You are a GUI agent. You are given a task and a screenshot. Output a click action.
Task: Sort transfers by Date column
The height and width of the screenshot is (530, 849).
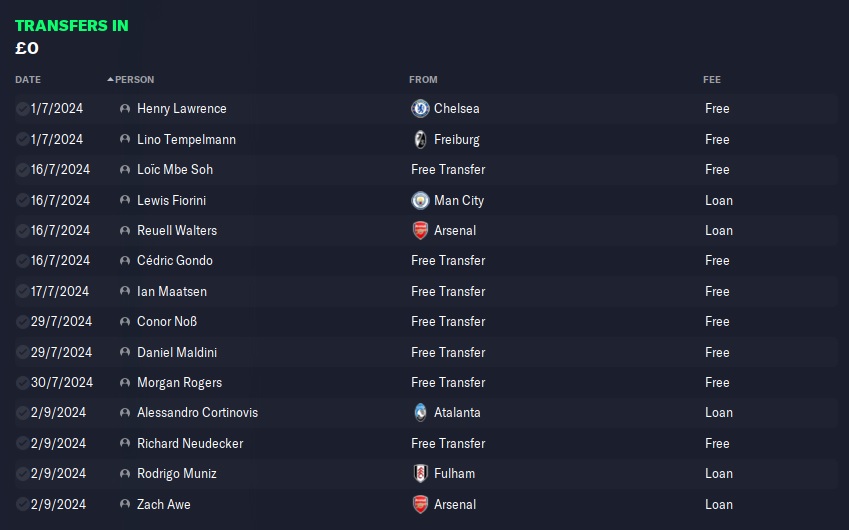[28, 80]
